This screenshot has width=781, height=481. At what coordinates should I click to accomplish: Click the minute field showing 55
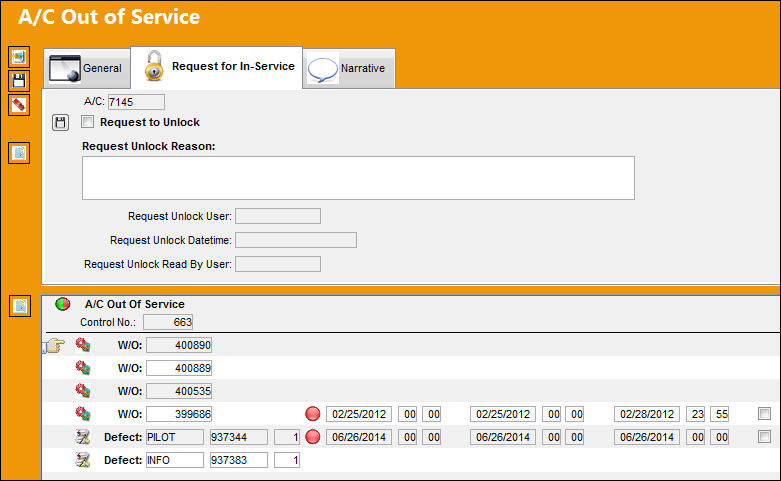click(720, 414)
